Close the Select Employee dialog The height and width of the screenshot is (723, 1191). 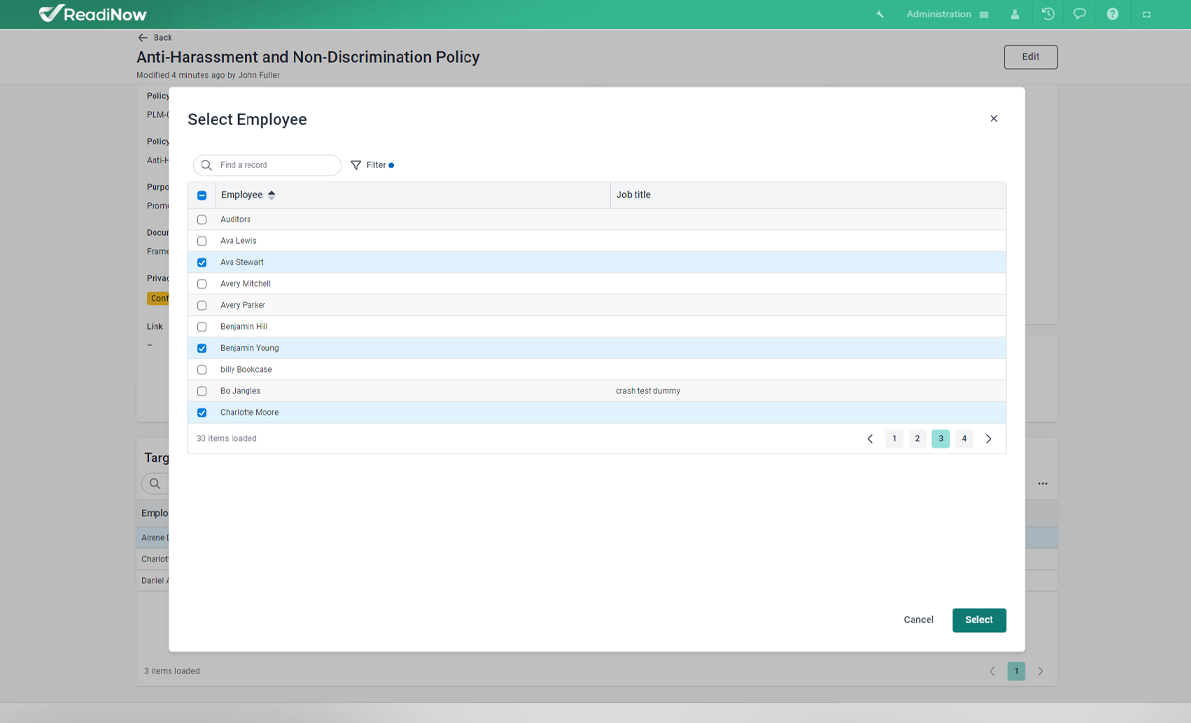(994, 119)
